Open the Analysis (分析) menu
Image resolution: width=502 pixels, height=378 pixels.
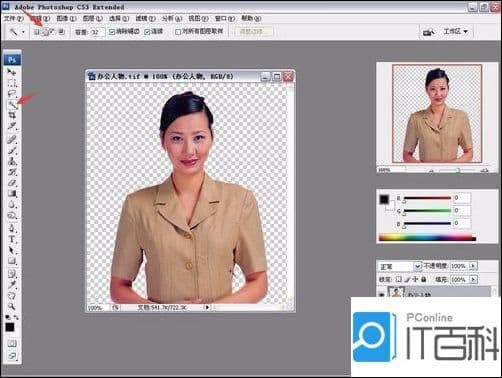(172, 19)
